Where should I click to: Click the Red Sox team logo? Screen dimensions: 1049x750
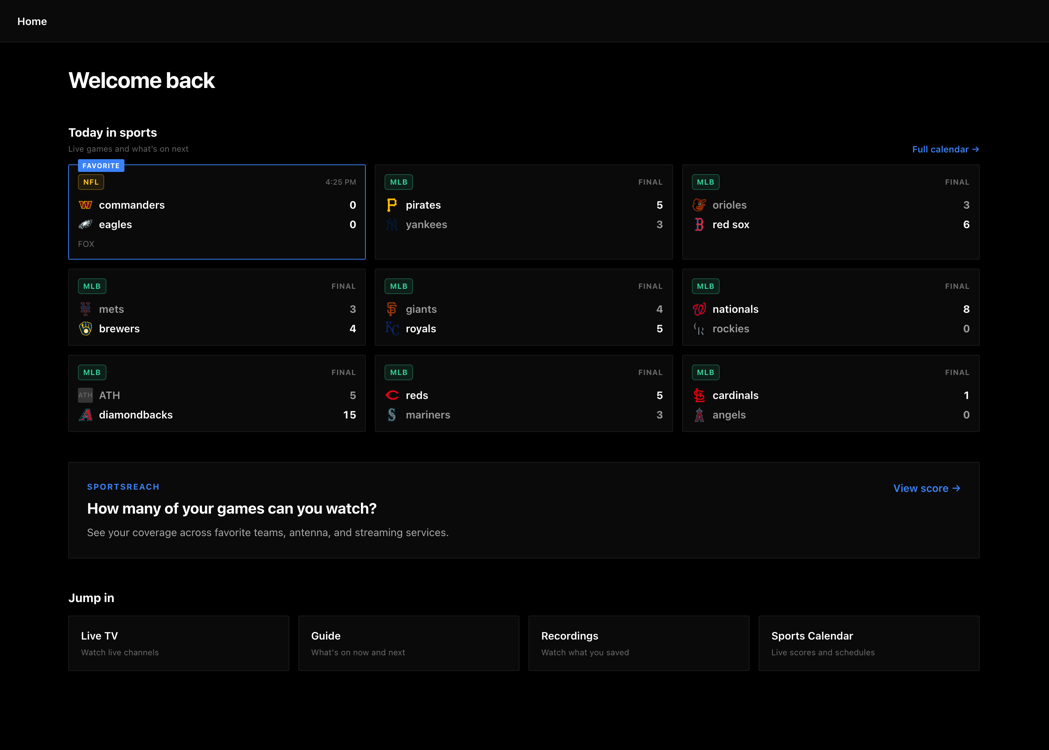pos(699,224)
